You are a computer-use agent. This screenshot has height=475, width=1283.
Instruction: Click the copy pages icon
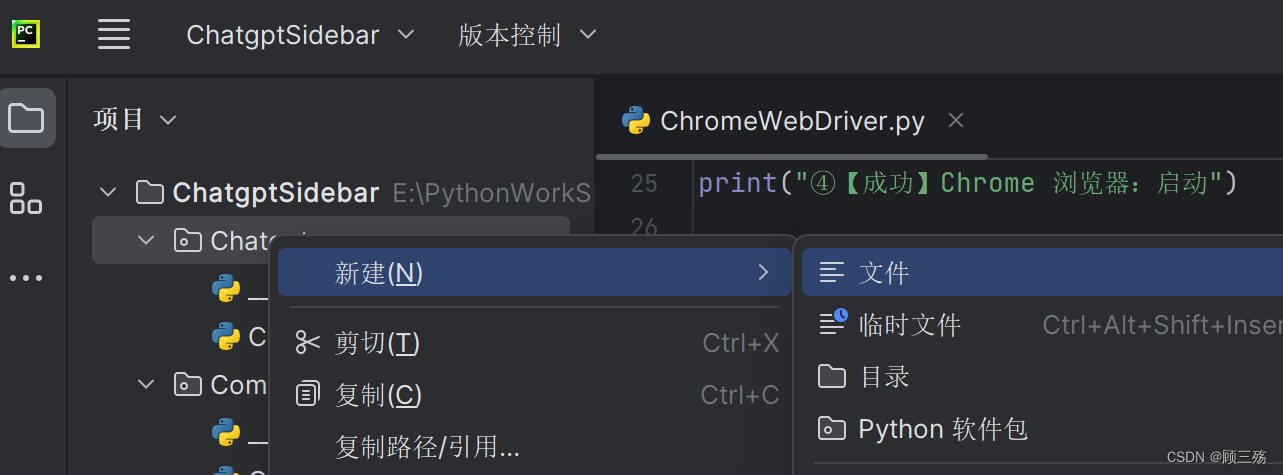coord(307,395)
